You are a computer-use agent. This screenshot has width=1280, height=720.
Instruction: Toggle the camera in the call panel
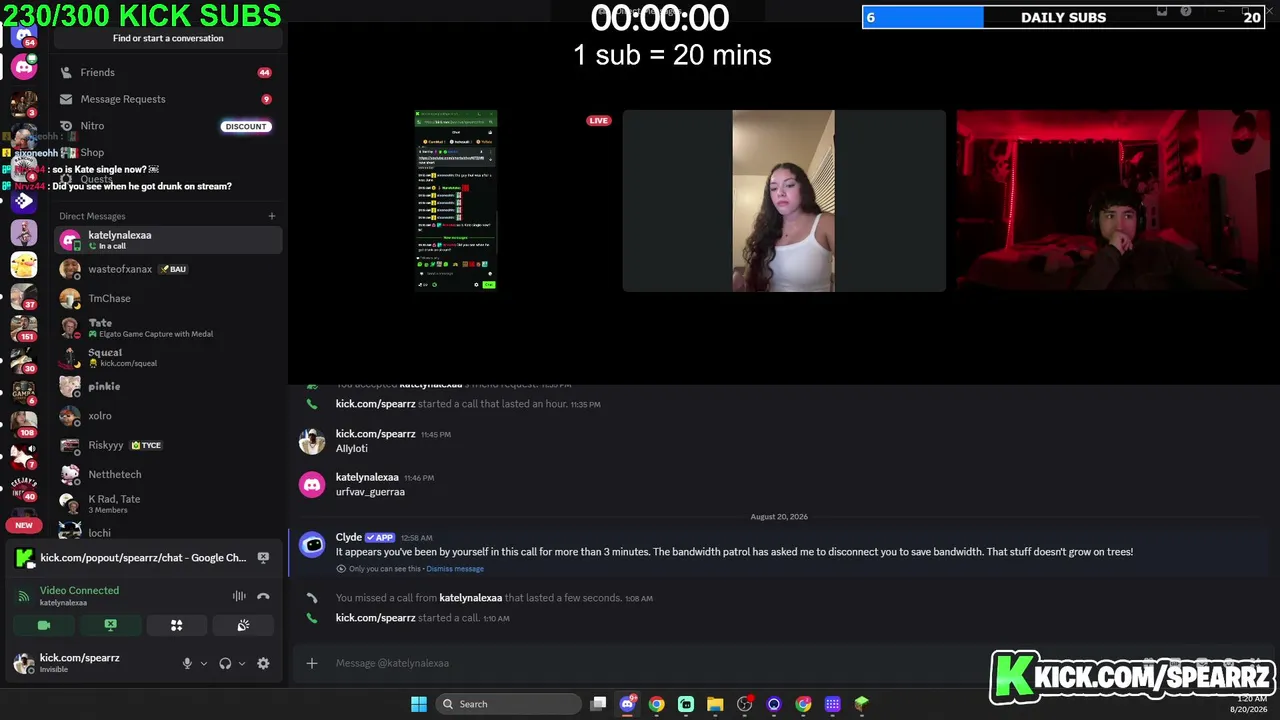44,625
